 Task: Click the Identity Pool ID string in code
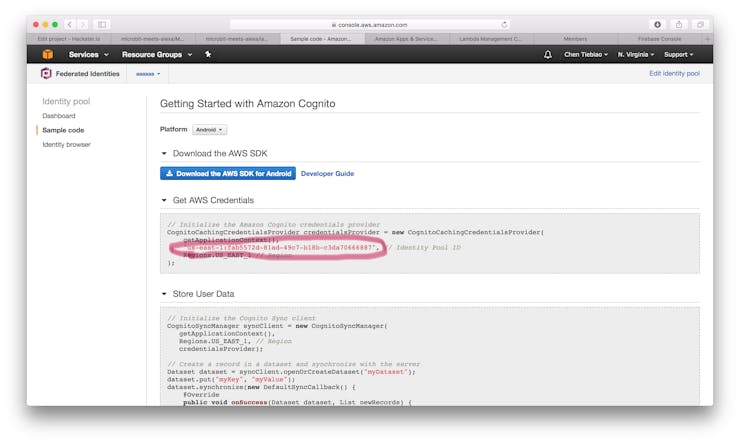(x=282, y=248)
